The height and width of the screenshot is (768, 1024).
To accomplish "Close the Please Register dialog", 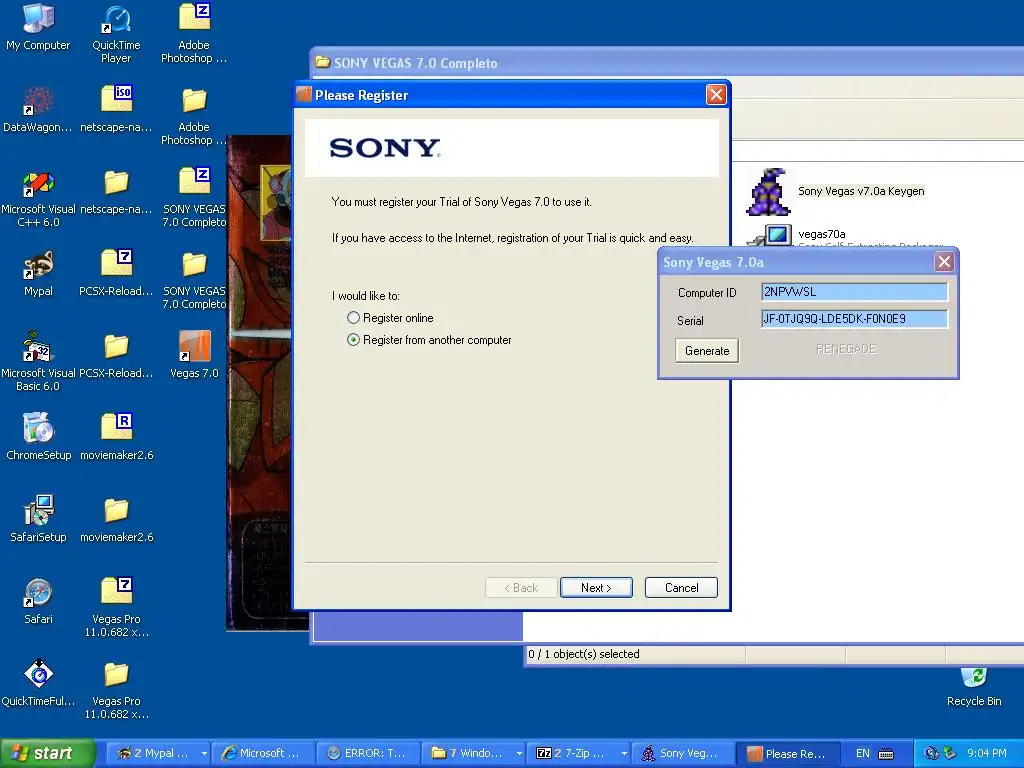I will [x=716, y=95].
